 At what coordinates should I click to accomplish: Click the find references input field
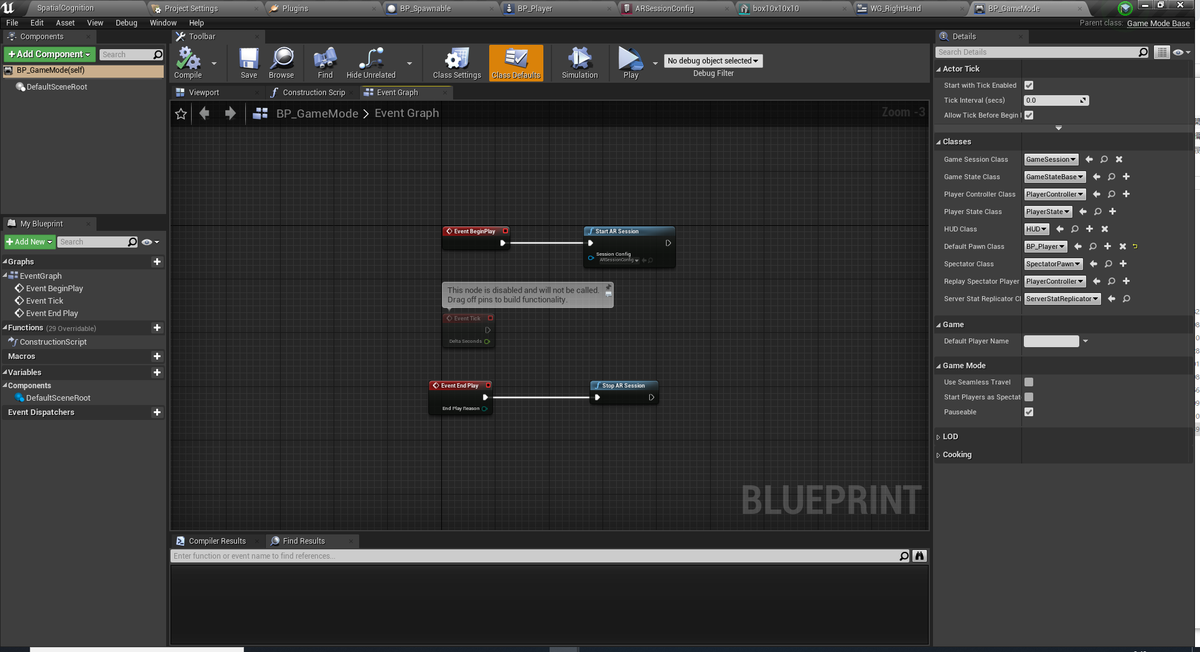tap(540, 556)
